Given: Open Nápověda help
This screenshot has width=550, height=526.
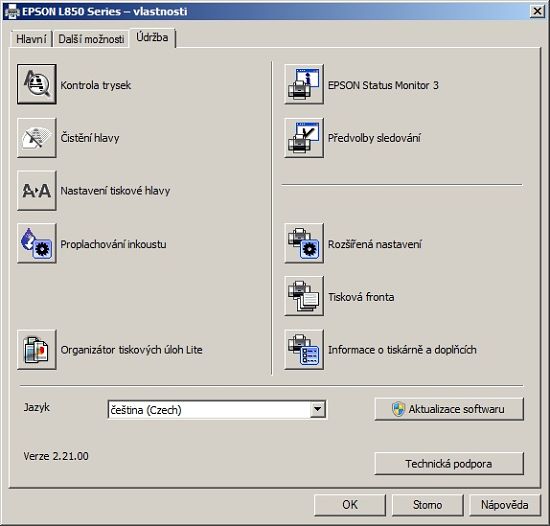Looking at the screenshot, I should point(505,505).
